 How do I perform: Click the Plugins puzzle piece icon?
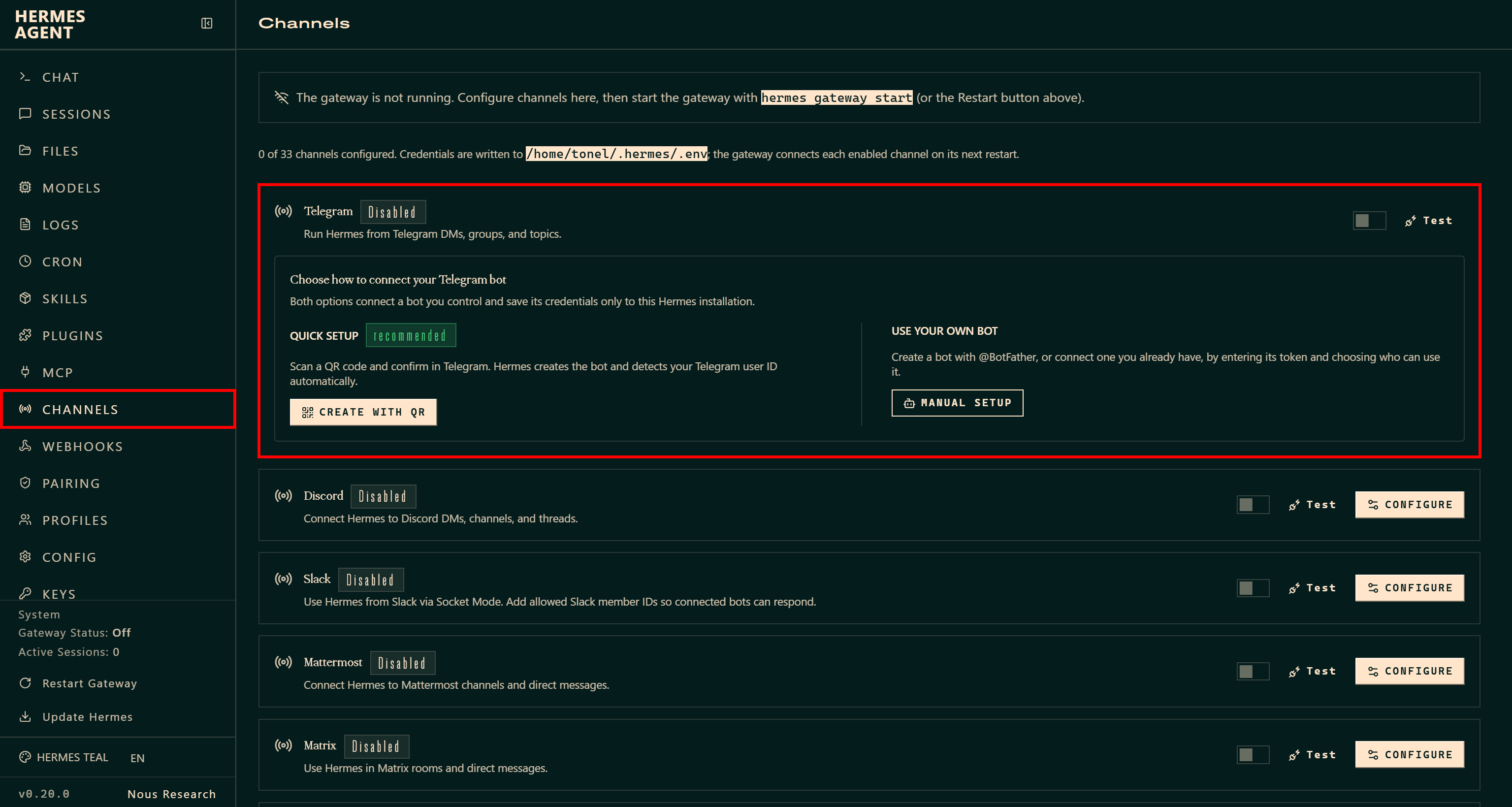tap(25, 336)
